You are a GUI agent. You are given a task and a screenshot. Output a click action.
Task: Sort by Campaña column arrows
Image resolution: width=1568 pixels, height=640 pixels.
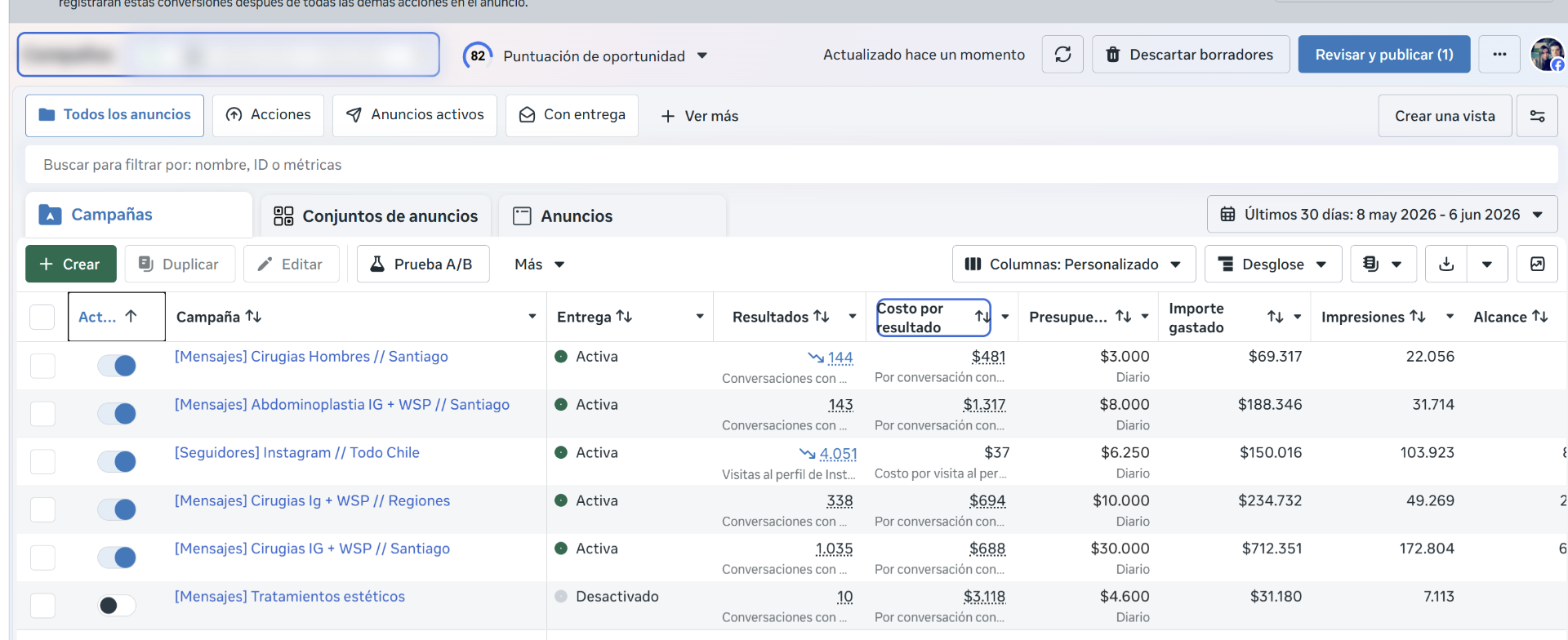[x=254, y=317]
